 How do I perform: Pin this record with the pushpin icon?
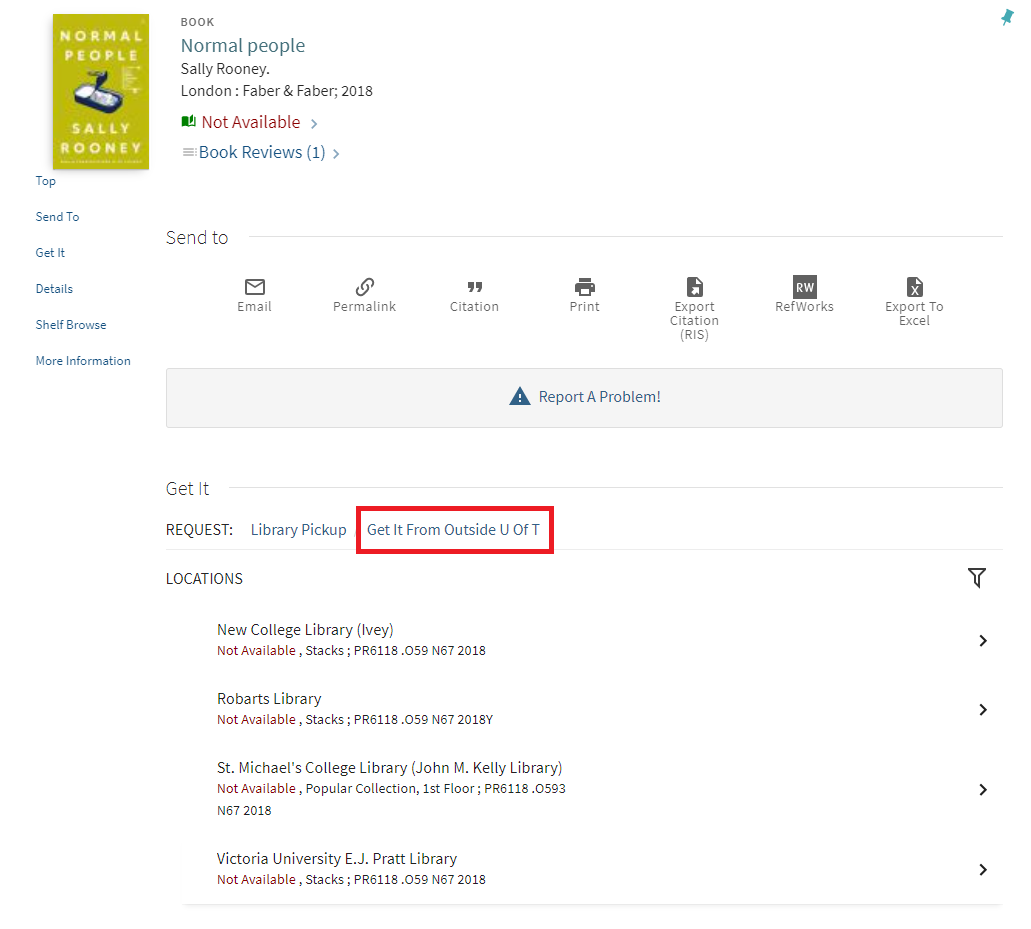coord(1007,17)
